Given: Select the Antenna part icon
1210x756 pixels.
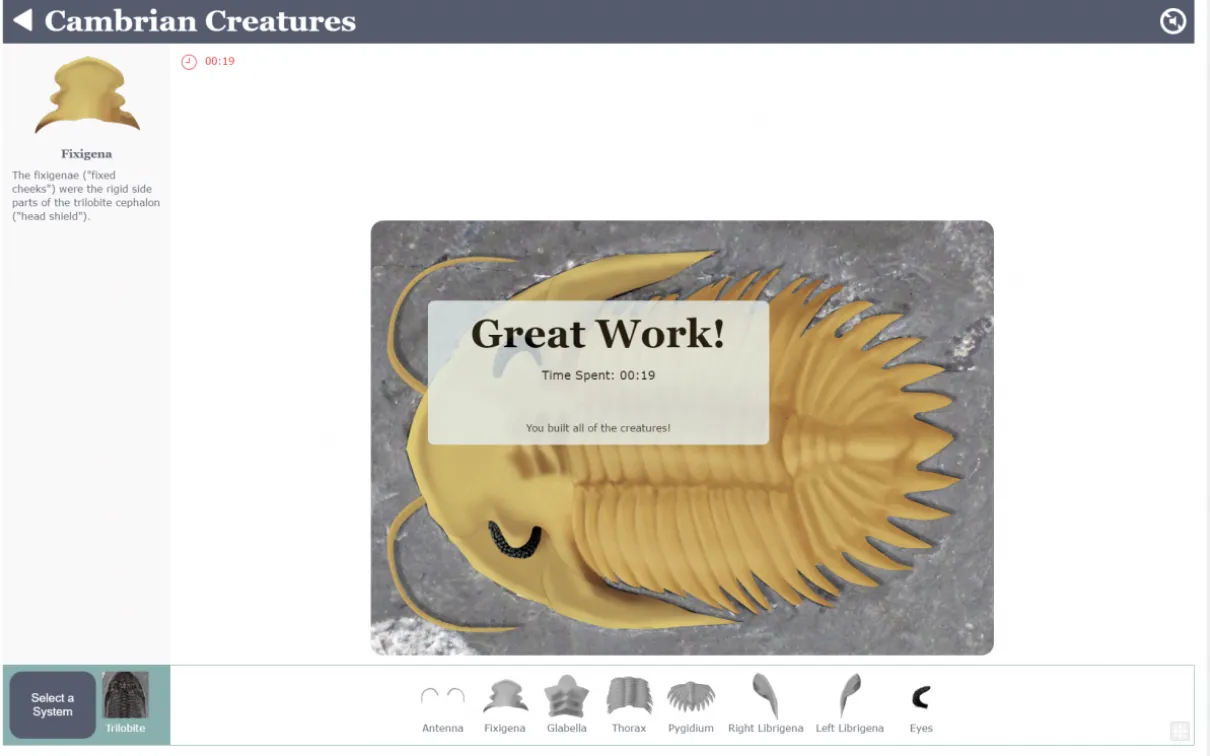Looking at the screenshot, I should pyautogui.click(x=442, y=695).
